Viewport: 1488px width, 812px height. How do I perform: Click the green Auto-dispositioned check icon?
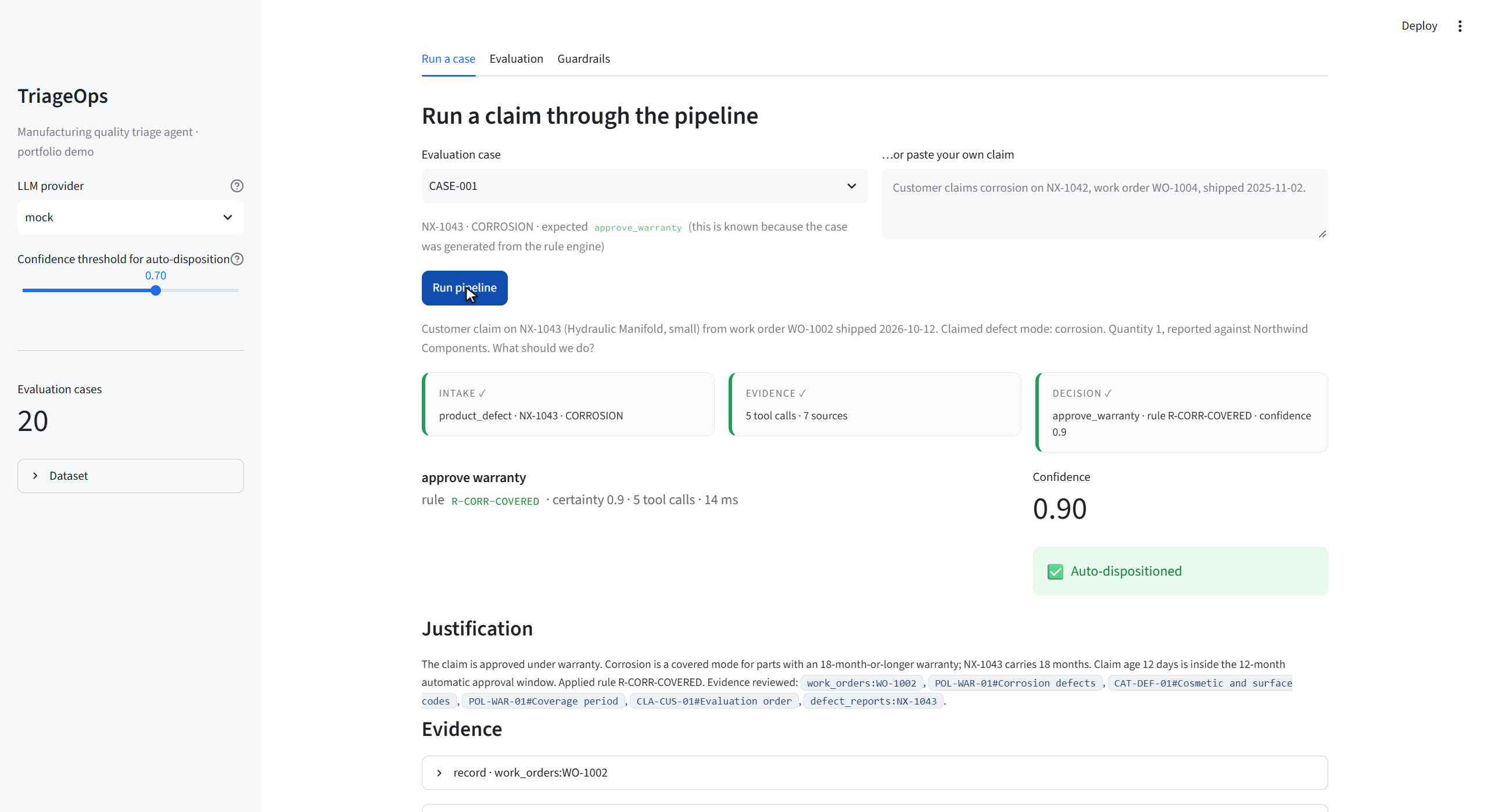(1055, 572)
